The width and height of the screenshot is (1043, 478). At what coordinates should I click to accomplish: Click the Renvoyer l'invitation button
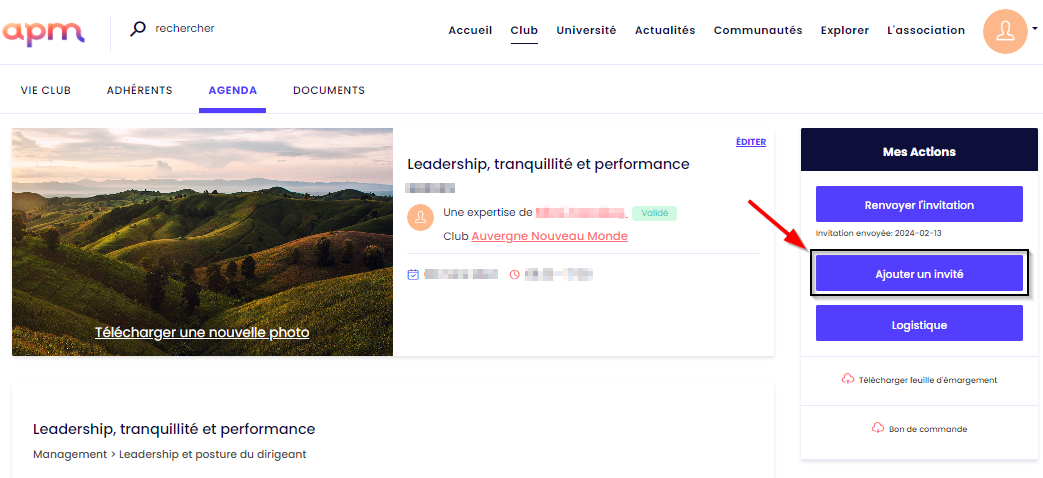[x=919, y=204]
